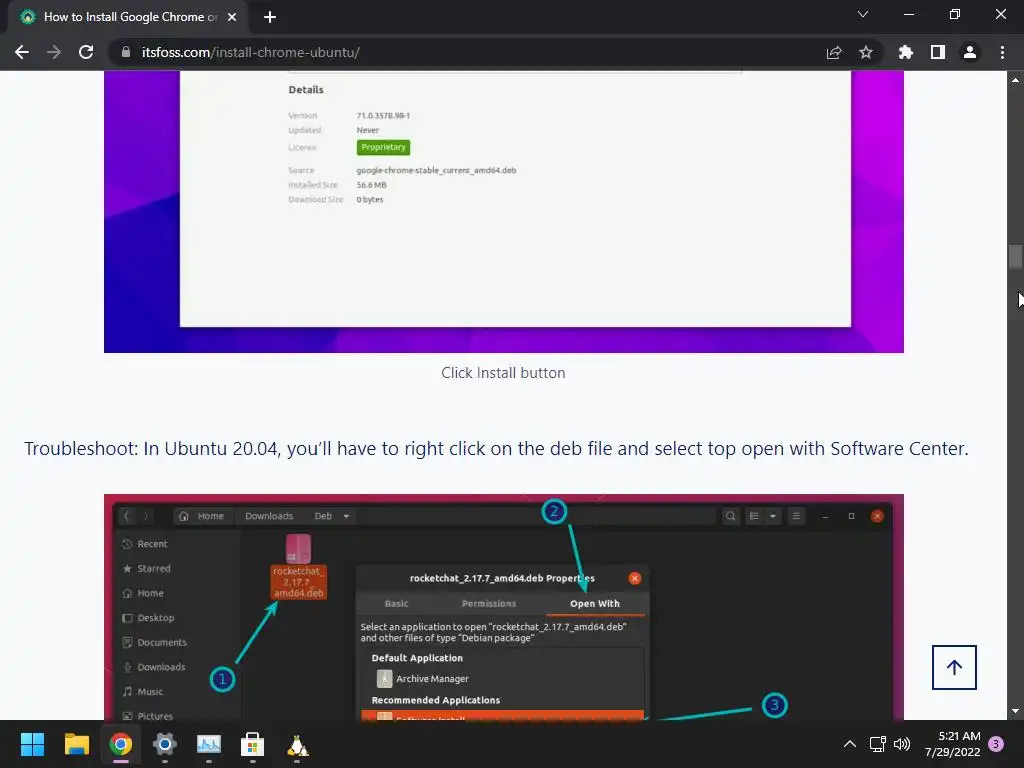Select the How to Install Google Chrome tab
The width and height of the screenshot is (1024, 768).
pos(127,17)
